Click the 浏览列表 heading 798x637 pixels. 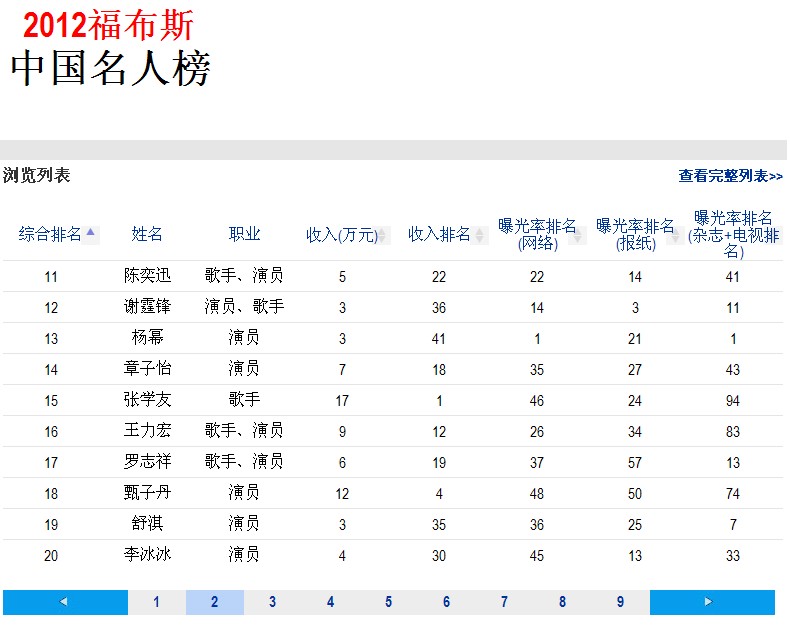36,176
